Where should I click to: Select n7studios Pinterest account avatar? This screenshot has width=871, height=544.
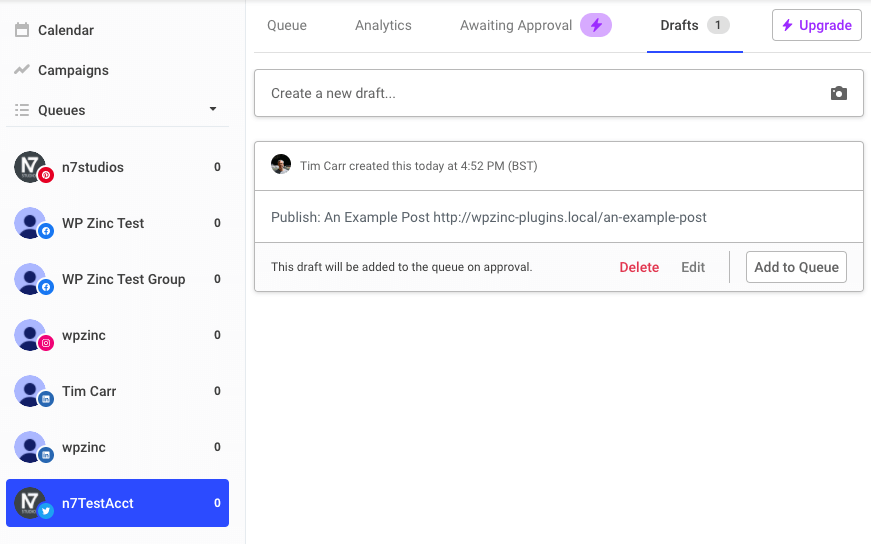[x=31, y=167]
